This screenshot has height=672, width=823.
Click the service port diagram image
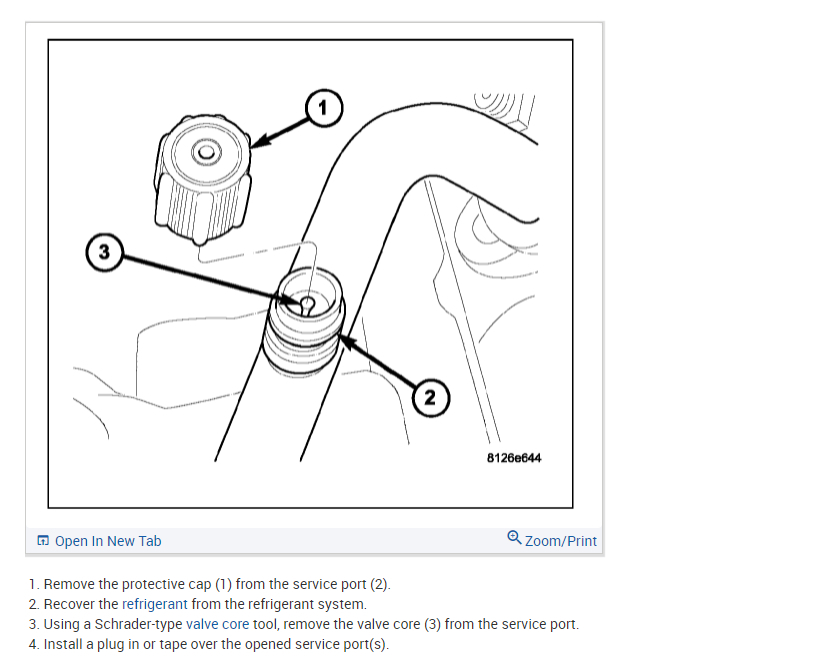(310, 274)
